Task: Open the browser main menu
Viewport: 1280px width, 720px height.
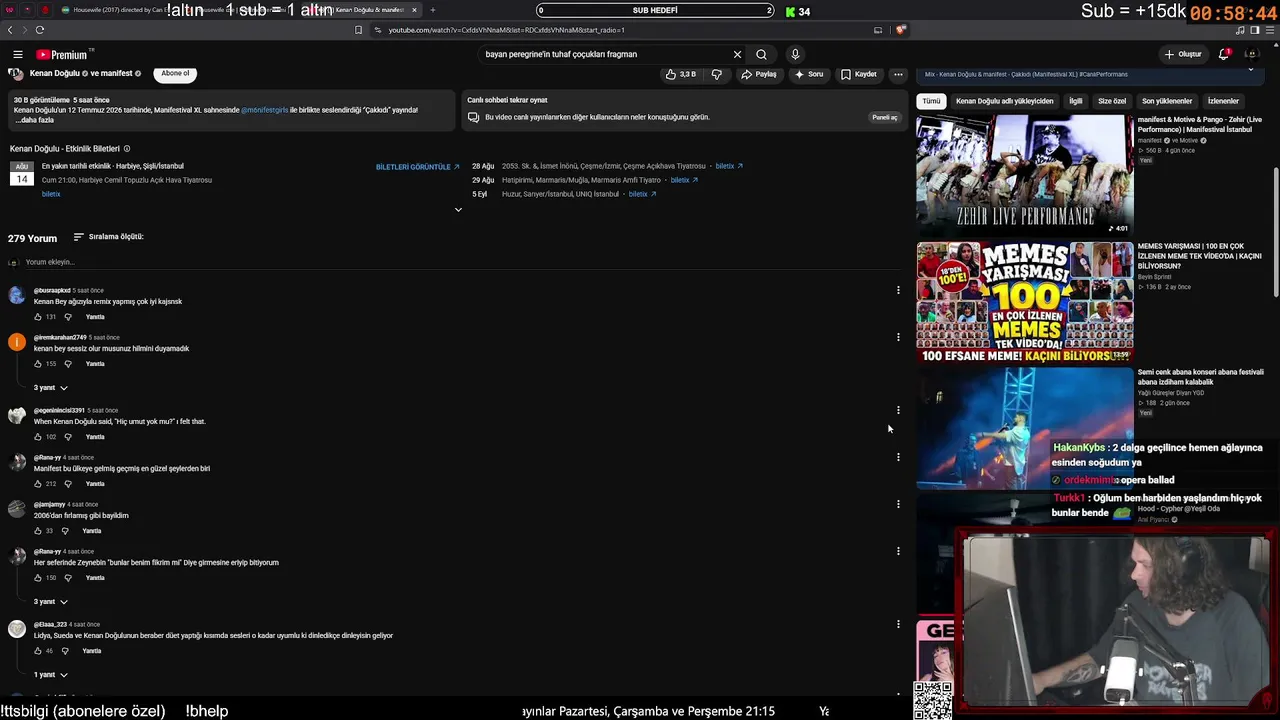Action: (1269, 30)
